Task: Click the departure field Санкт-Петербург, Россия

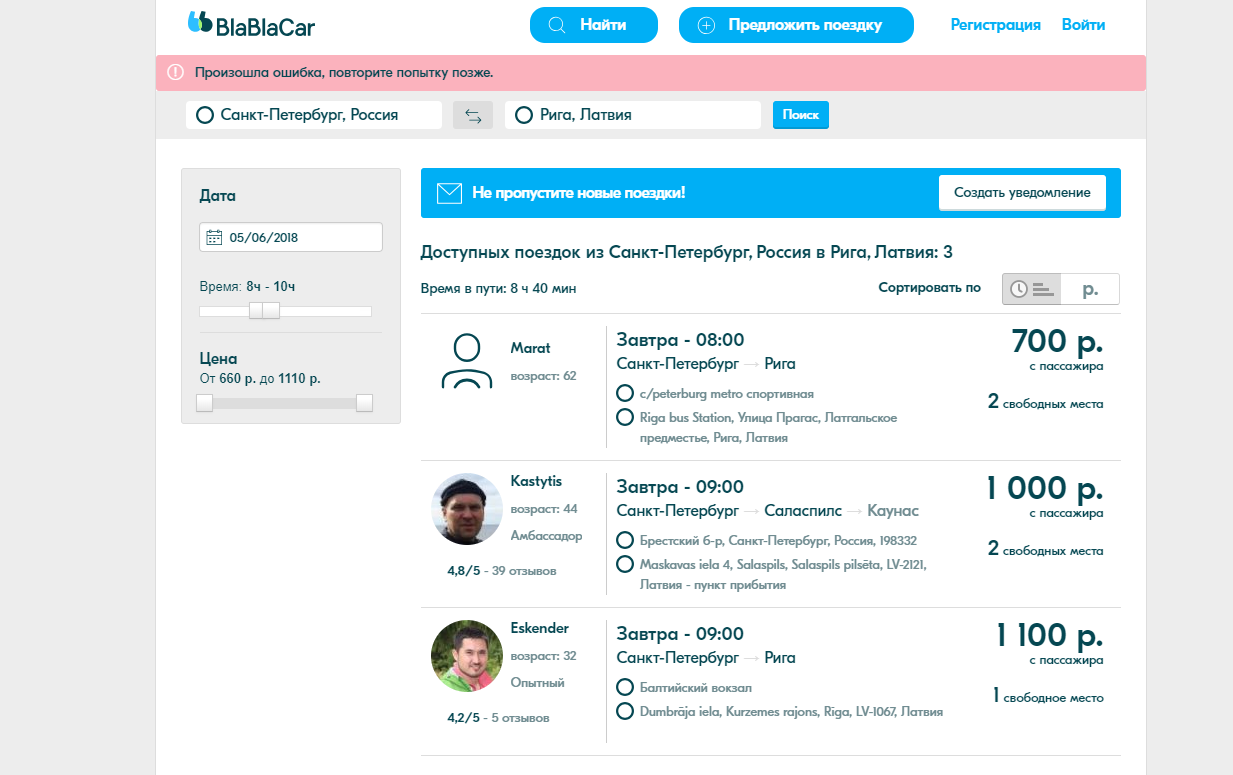Action: click(314, 115)
